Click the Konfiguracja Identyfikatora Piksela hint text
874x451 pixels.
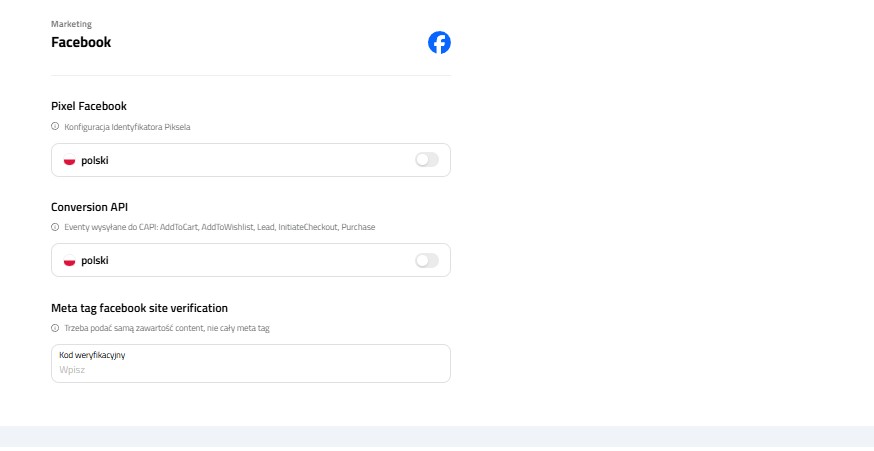coord(127,127)
